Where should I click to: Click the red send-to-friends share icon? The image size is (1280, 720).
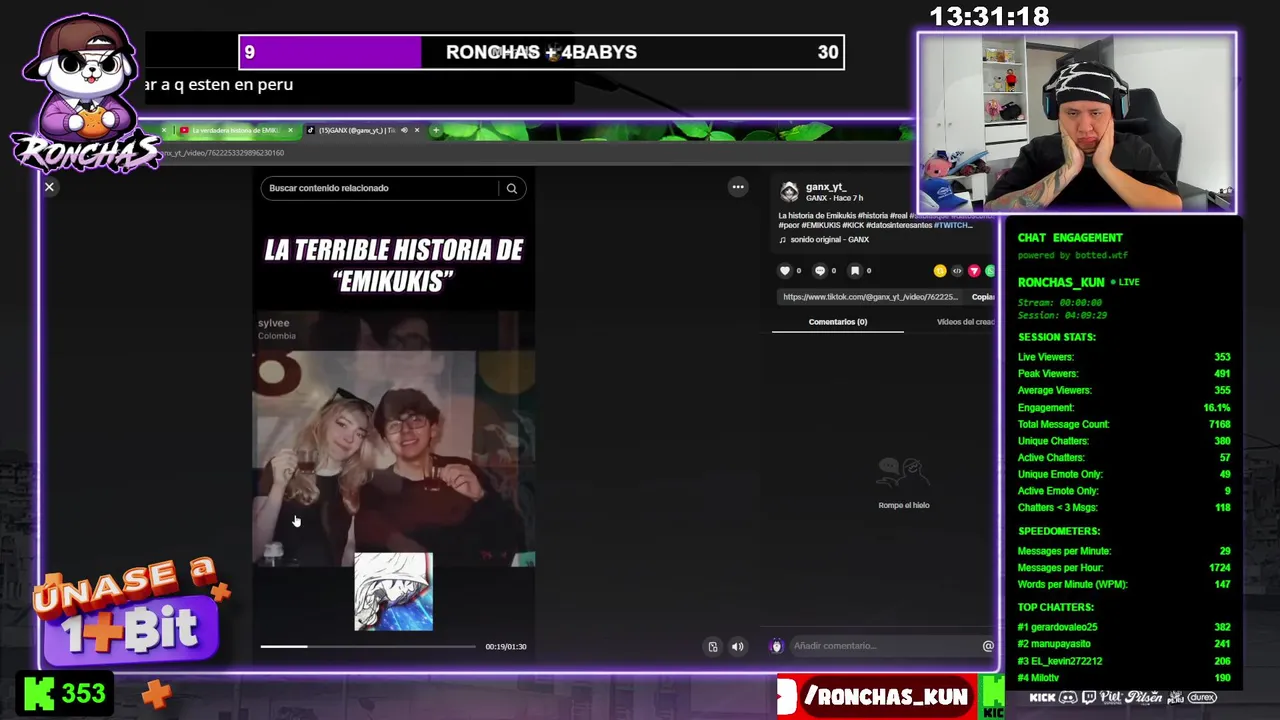[x=974, y=271]
